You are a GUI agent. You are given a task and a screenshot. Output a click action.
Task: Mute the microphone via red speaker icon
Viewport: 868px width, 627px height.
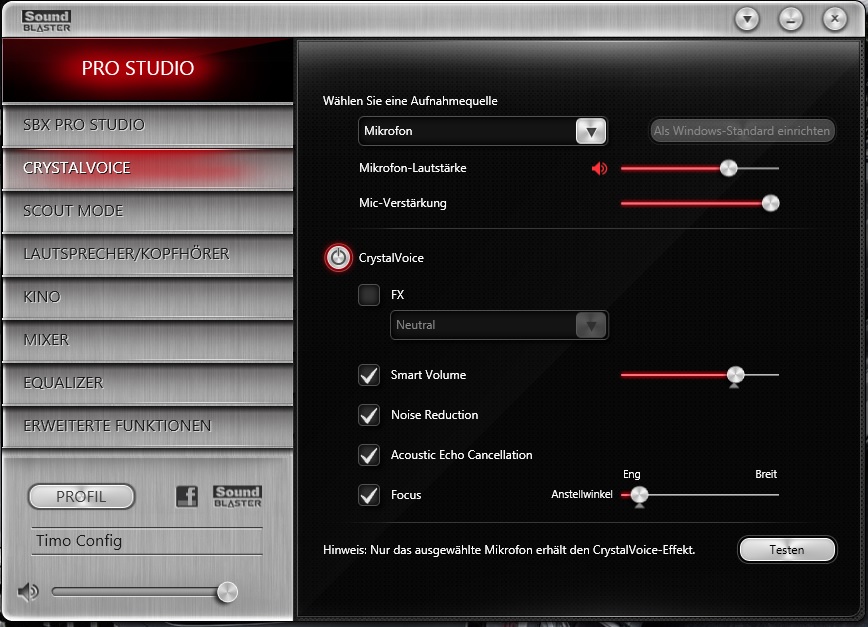(x=599, y=168)
